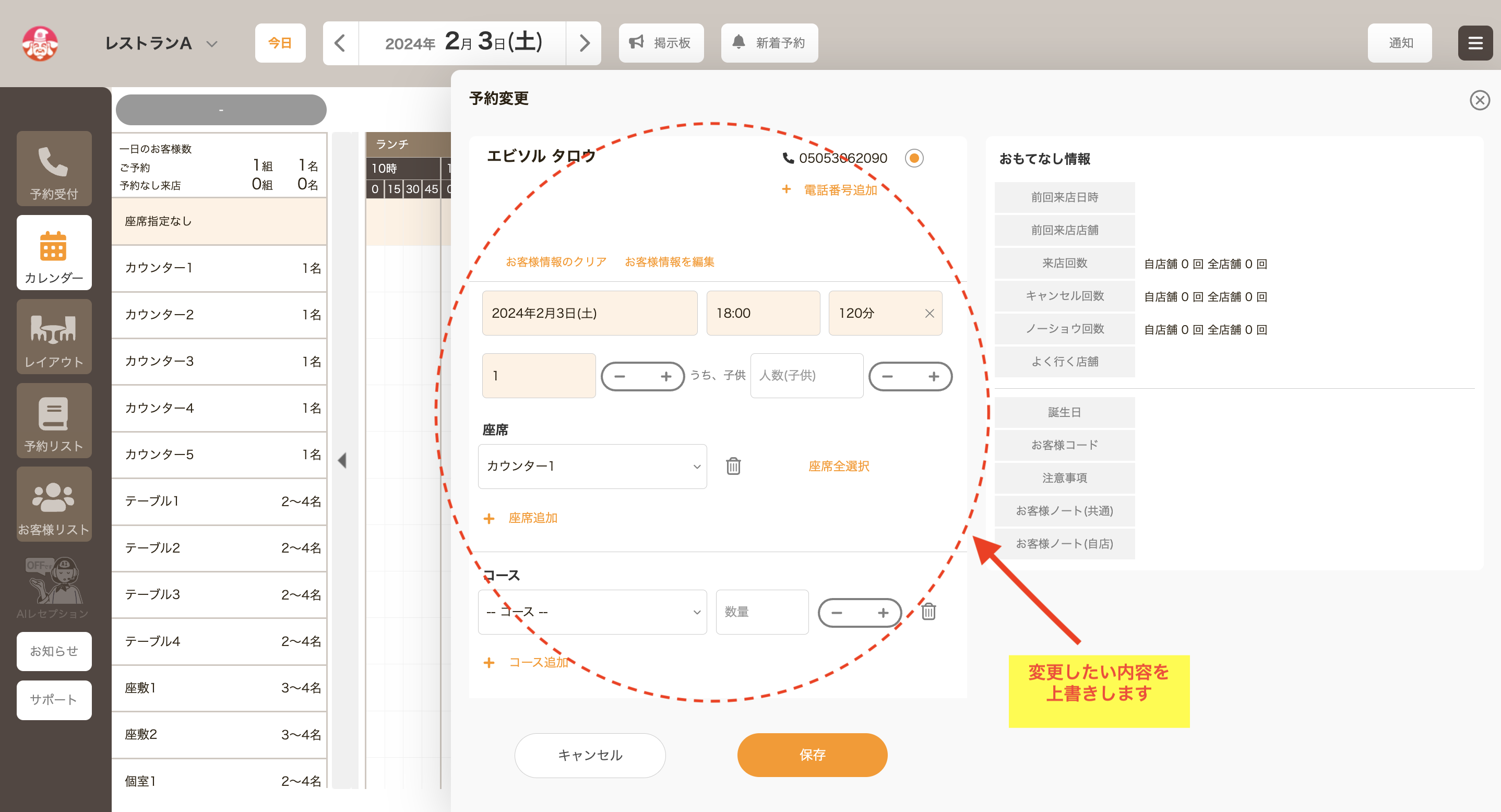Click the 10時 timeline hour header
Viewport: 1501px width, 812px height.
tap(402, 169)
